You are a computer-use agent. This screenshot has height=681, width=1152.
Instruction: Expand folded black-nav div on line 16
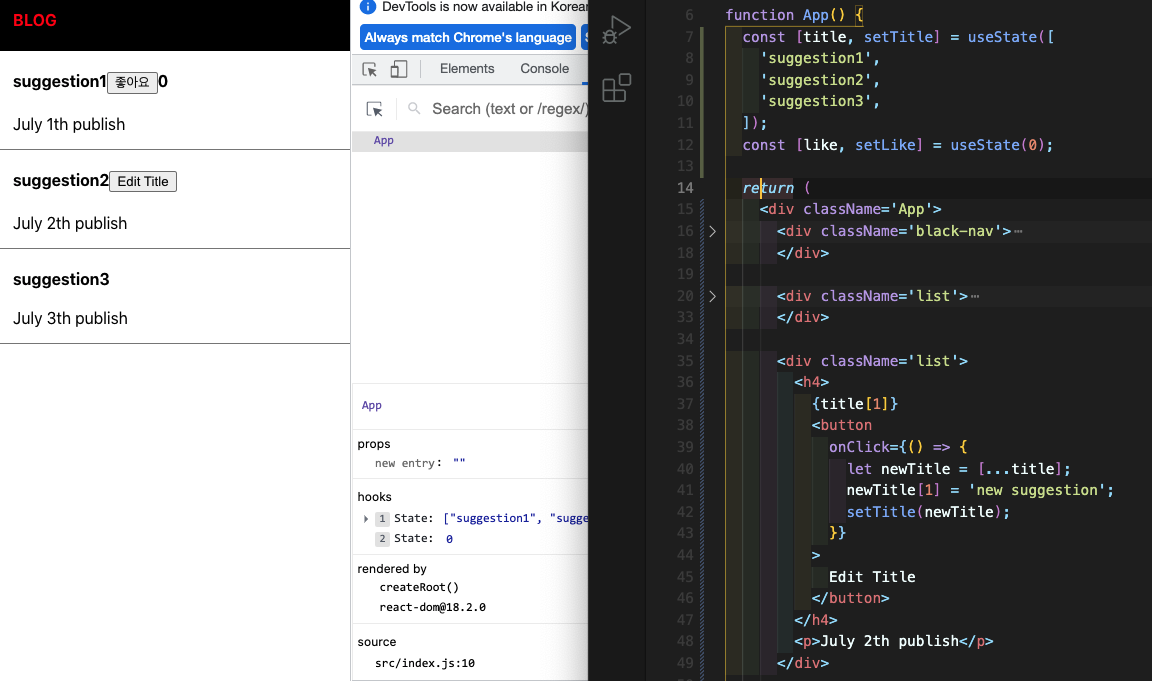(712, 231)
